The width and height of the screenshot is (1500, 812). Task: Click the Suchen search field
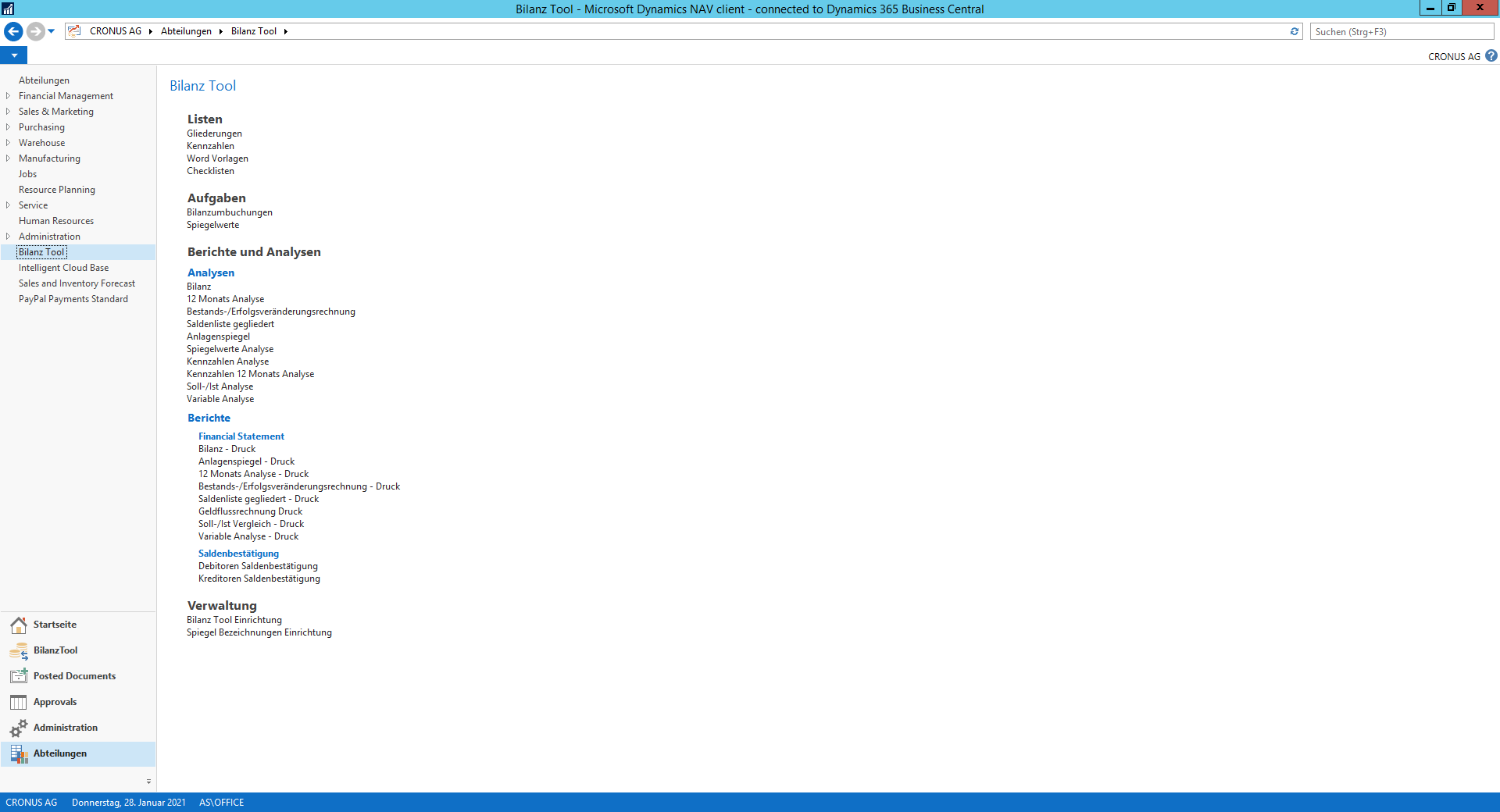(x=1401, y=31)
